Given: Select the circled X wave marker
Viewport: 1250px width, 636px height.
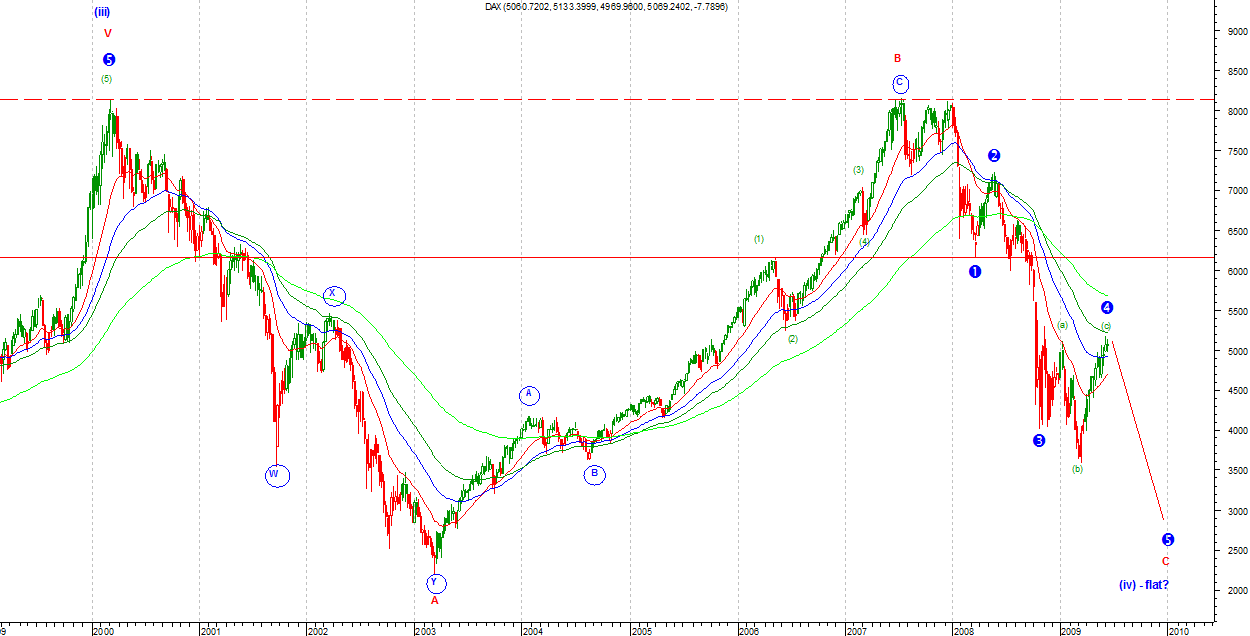Looking at the screenshot, I should [x=334, y=295].
